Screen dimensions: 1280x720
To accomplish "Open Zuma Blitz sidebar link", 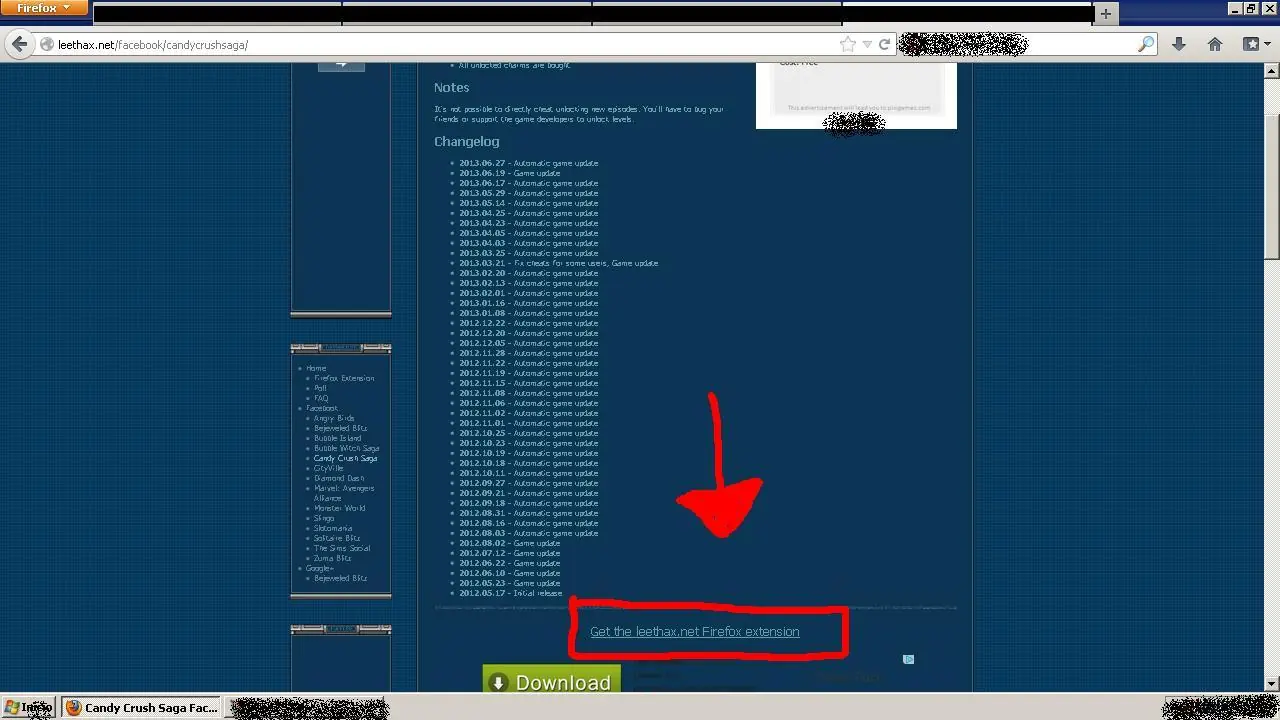I will click(x=332, y=558).
